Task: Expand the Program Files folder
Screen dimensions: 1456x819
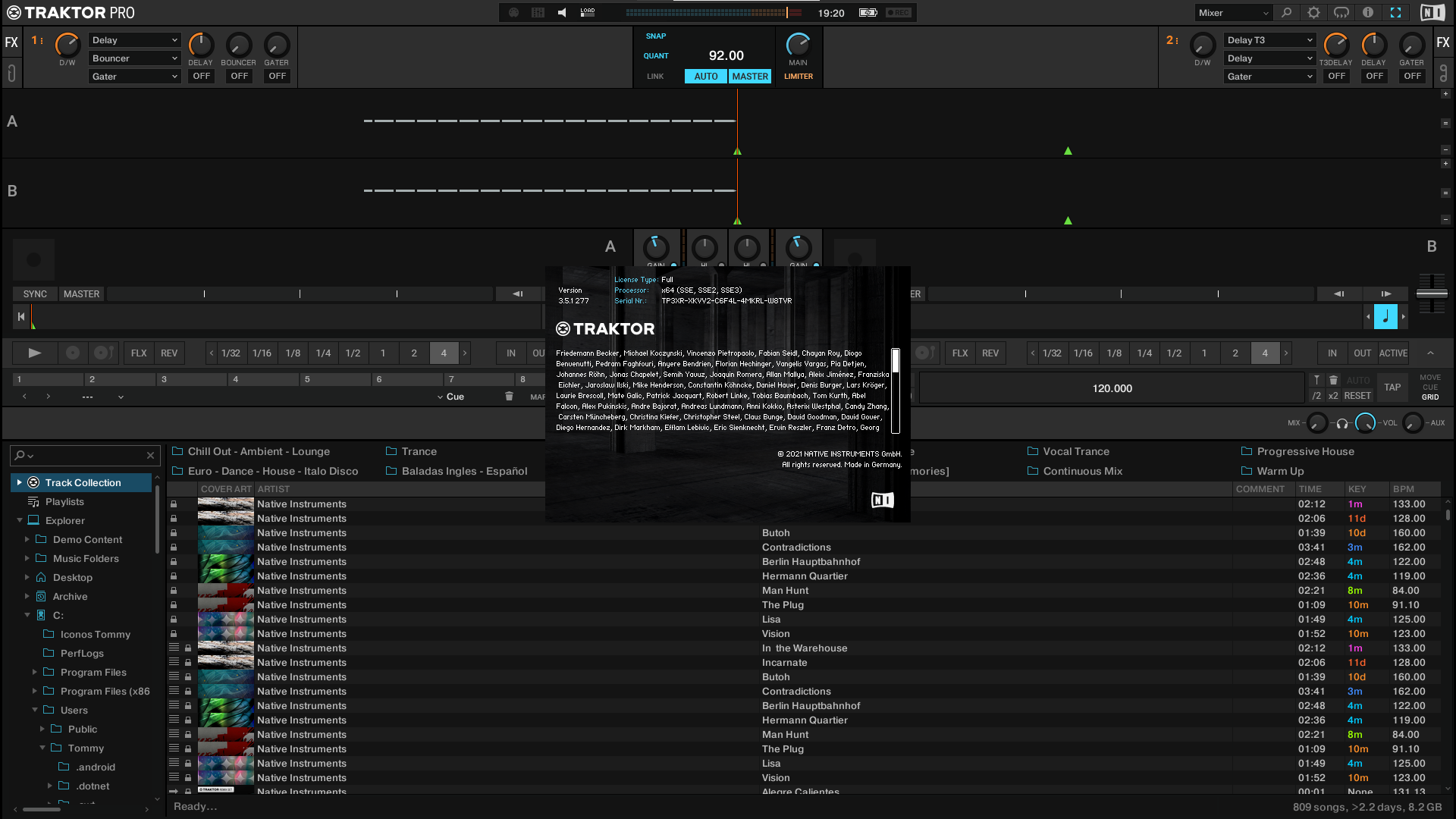Action: pos(35,673)
